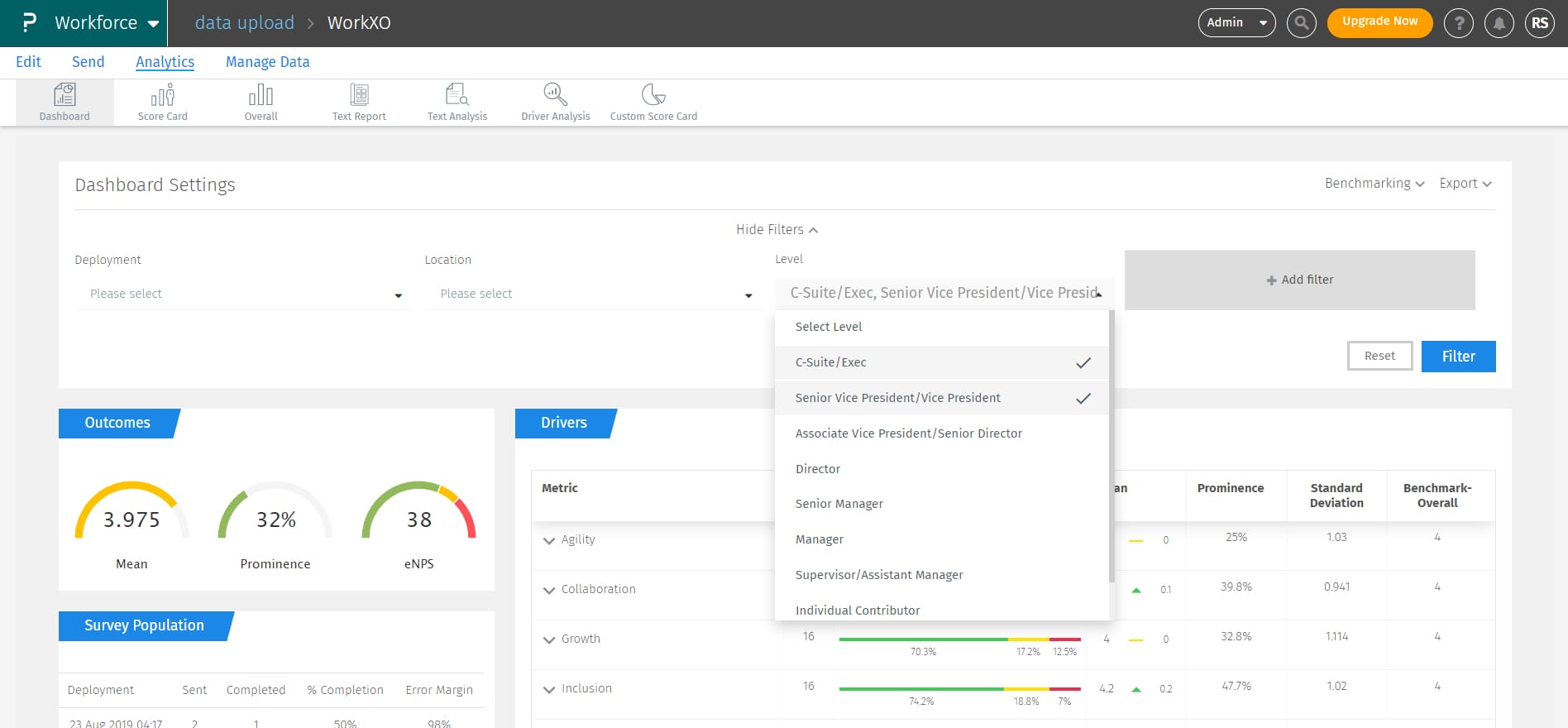1568x728 pixels.
Task: Click Collaboration standard deviation 0.941
Action: pyautogui.click(x=1336, y=587)
